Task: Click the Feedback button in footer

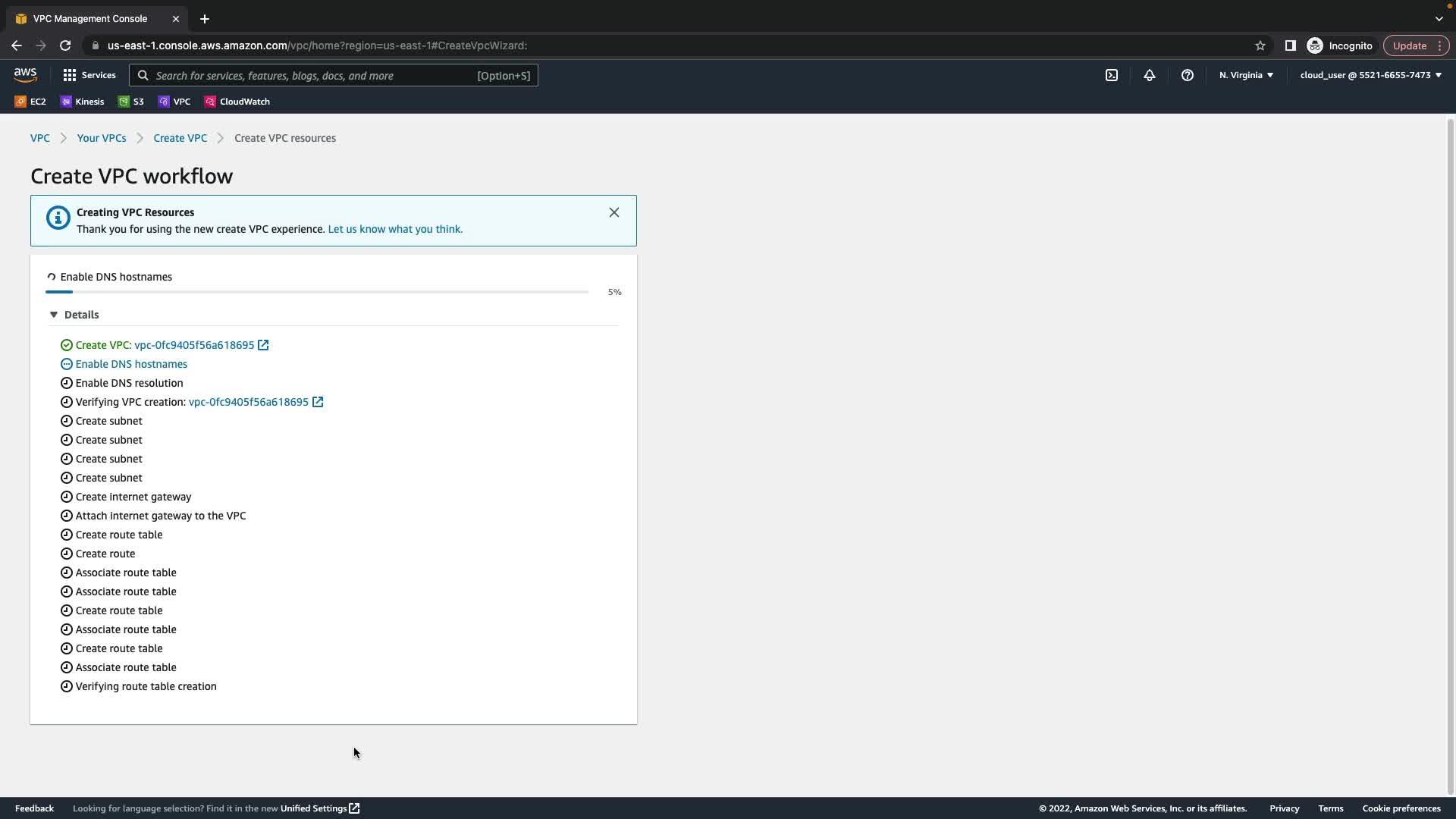Action: pos(34,808)
